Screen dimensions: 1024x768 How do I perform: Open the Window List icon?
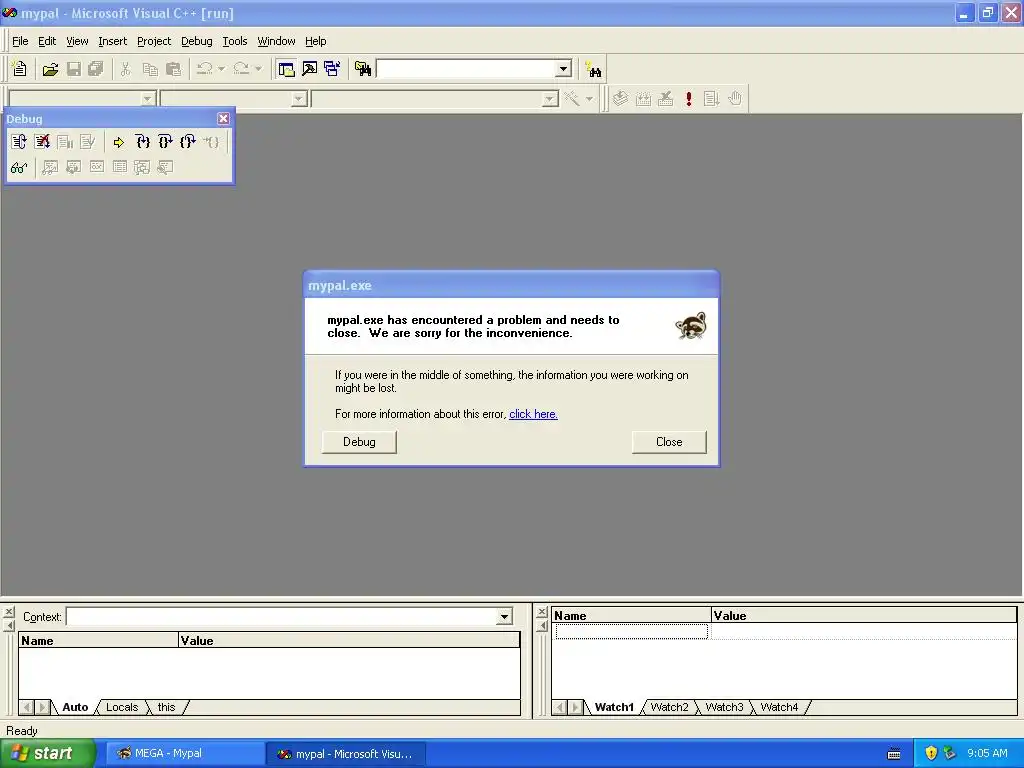point(332,69)
